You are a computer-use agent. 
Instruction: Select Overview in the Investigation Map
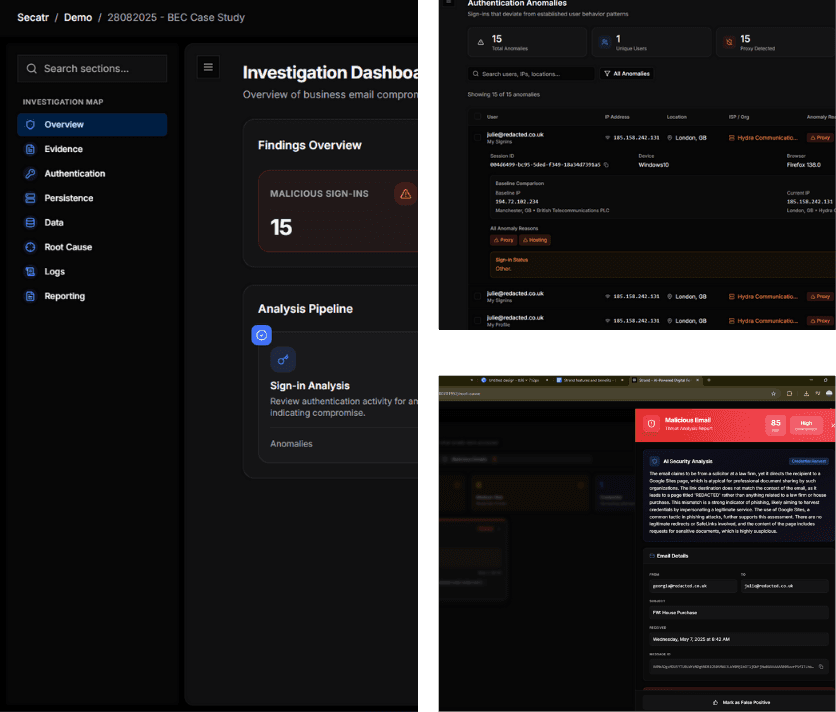click(92, 124)
